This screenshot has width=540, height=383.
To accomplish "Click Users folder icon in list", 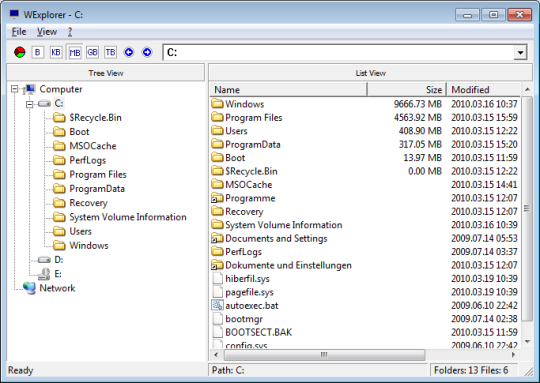I will [217, 130].
